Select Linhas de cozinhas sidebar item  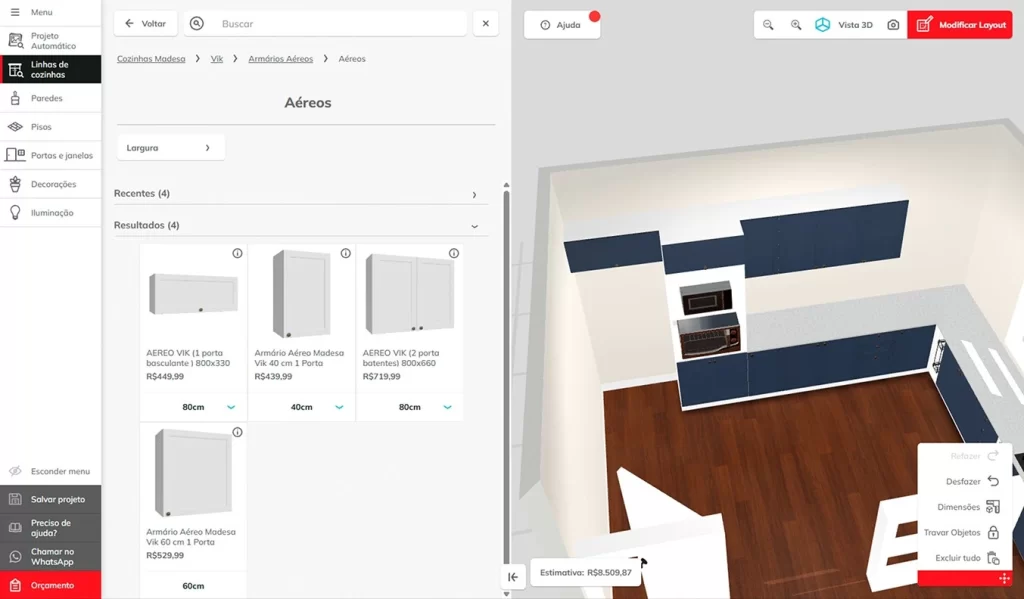[x=50, y=69]
